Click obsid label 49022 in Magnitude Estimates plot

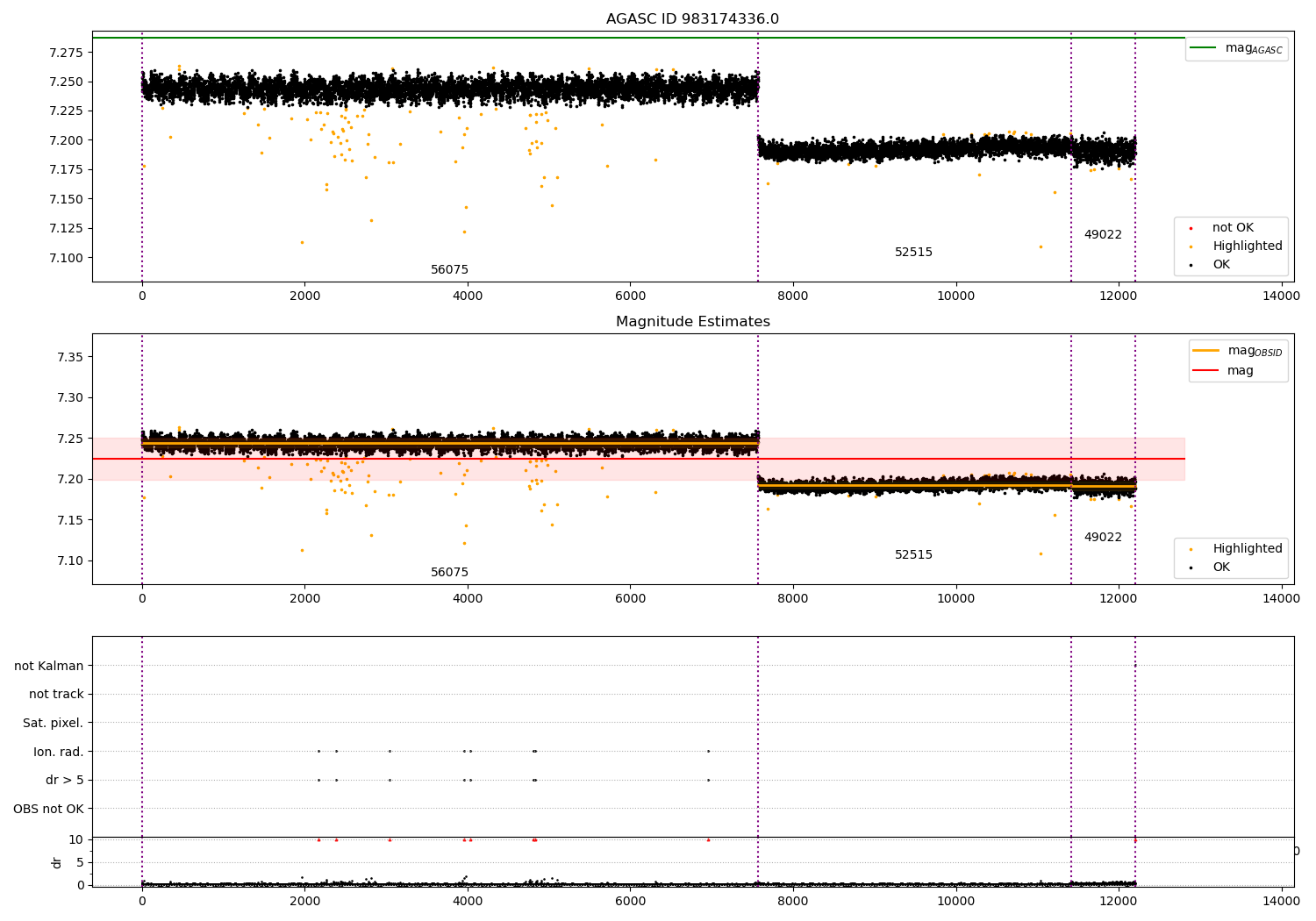tap(1103, 538)
